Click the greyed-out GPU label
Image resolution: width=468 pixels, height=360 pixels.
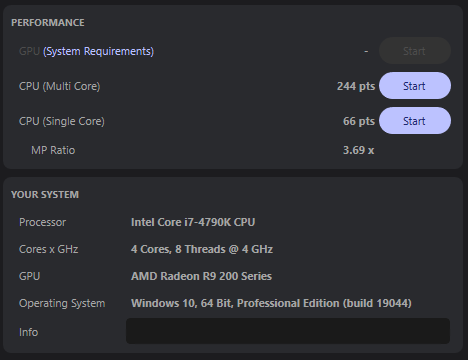tap(29, 51)
